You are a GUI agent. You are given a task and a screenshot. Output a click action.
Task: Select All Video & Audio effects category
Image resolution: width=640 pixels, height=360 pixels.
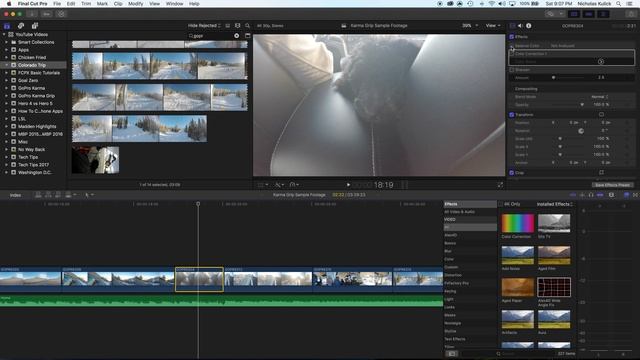pos(459,212)
